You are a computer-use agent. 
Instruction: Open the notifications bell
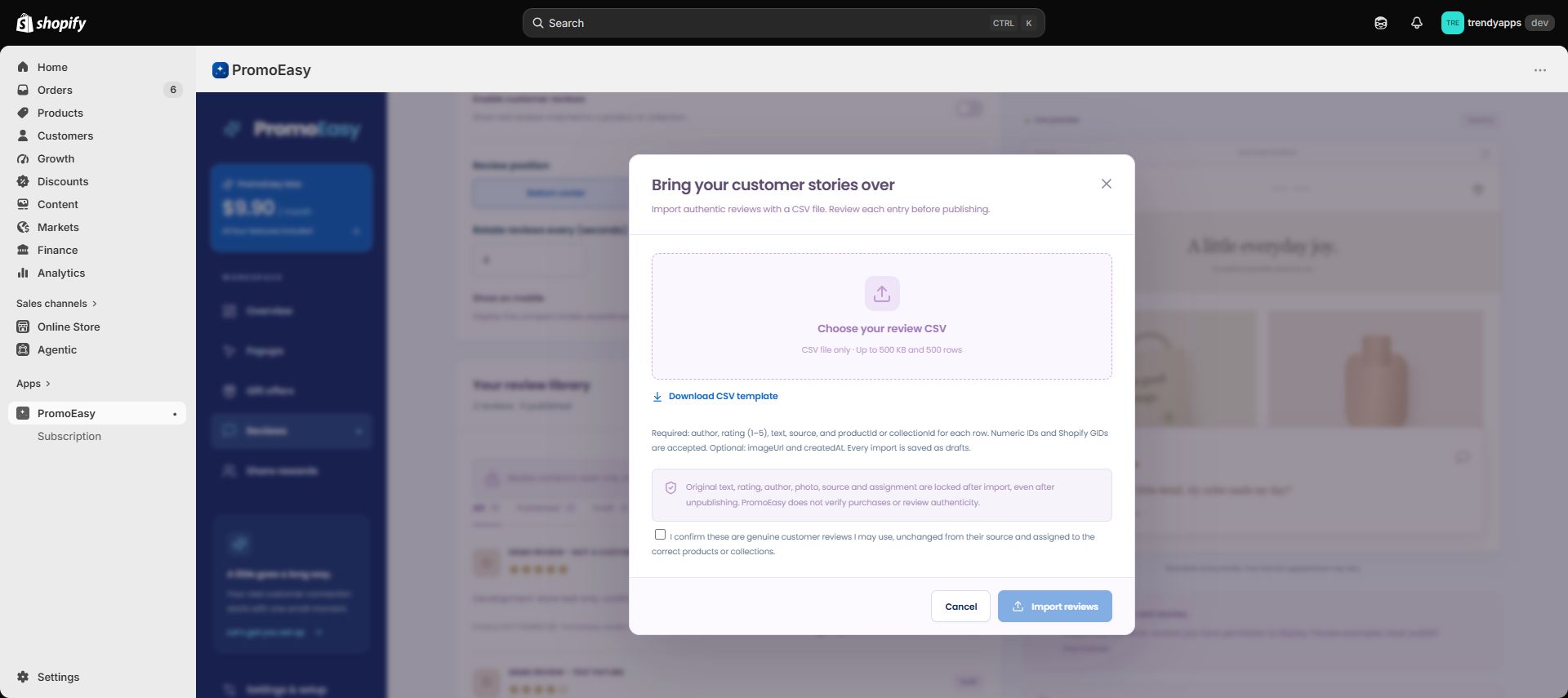pyautogui.click(x=1417, y=23)
